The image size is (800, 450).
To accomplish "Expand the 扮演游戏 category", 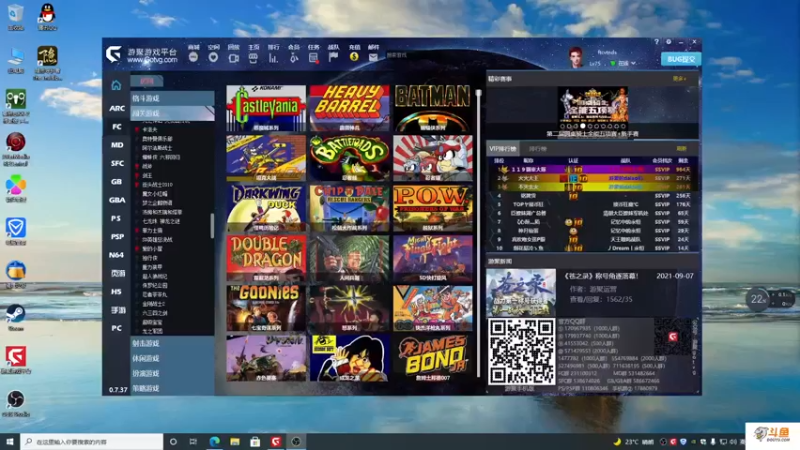I will [x=172, y=373].
